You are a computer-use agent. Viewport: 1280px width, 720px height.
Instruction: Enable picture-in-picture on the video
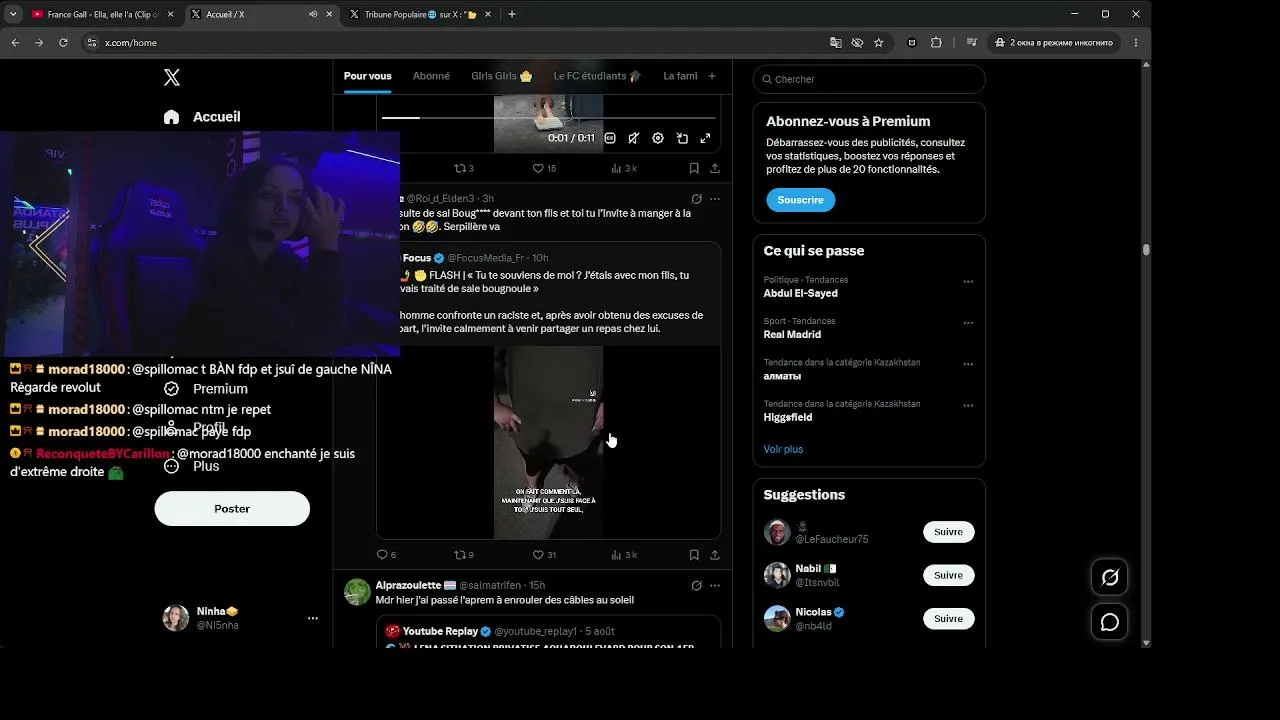[x=682, y=138]
